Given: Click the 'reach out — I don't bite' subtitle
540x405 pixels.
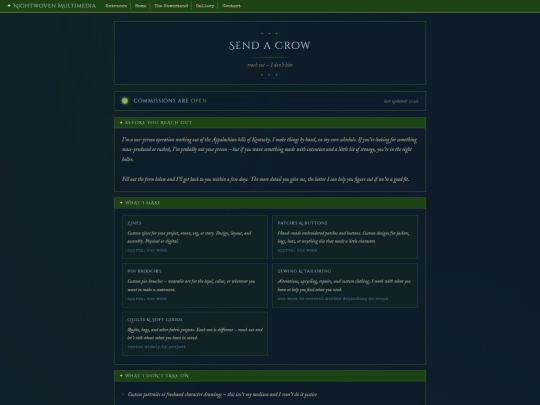Looking at the screenshot, I should coord(270,65).
